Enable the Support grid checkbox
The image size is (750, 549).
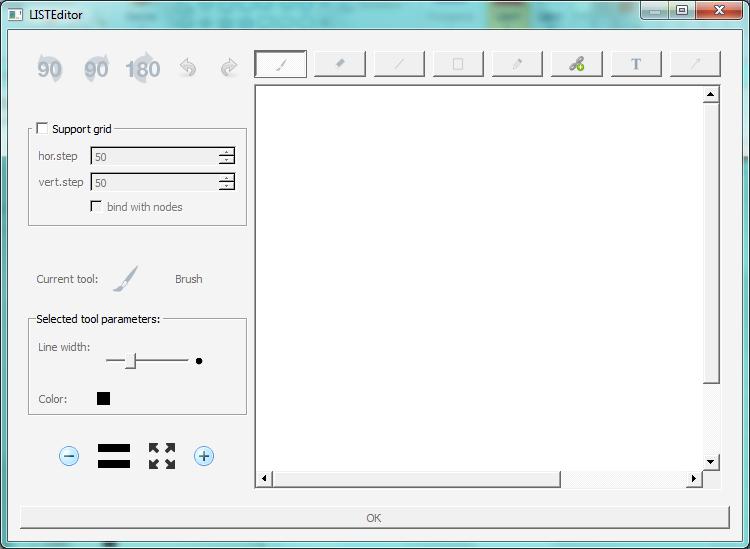point(42,128)
